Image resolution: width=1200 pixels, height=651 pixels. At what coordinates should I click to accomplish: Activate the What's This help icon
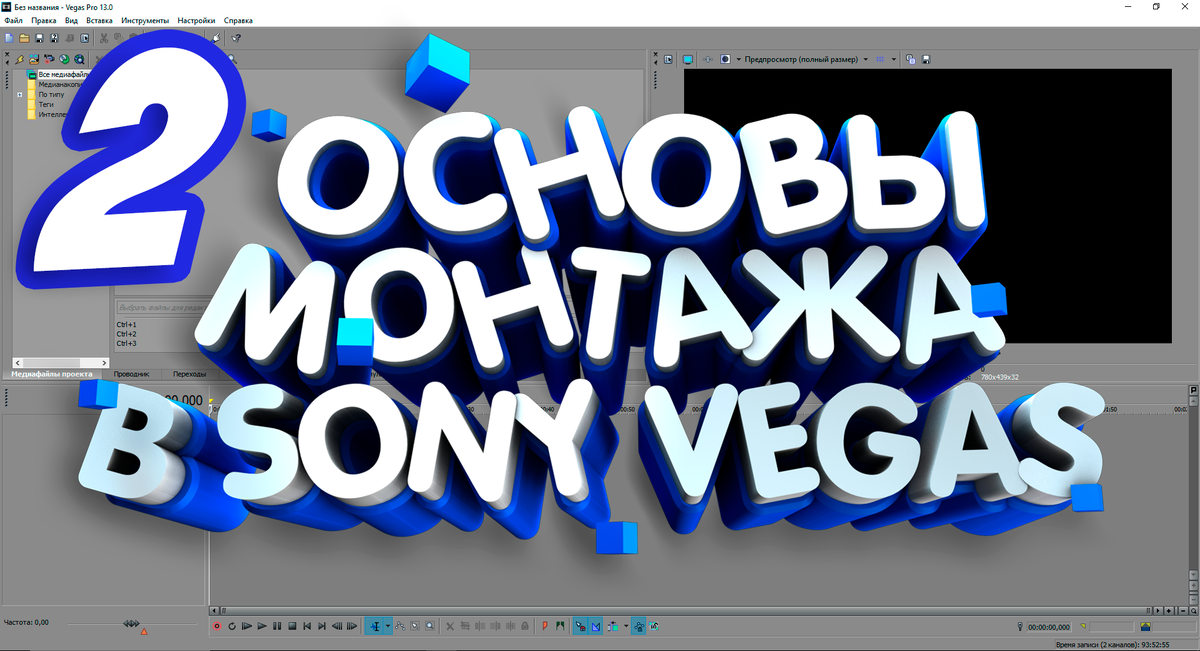[236, 38]
